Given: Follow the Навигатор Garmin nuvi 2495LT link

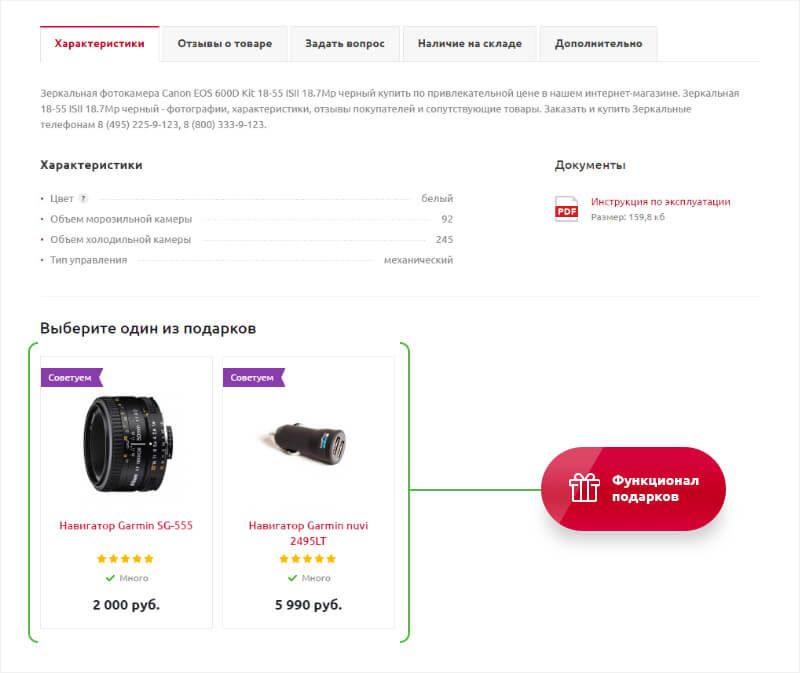Looking at the screenshot, I should [x=308, y=532].
